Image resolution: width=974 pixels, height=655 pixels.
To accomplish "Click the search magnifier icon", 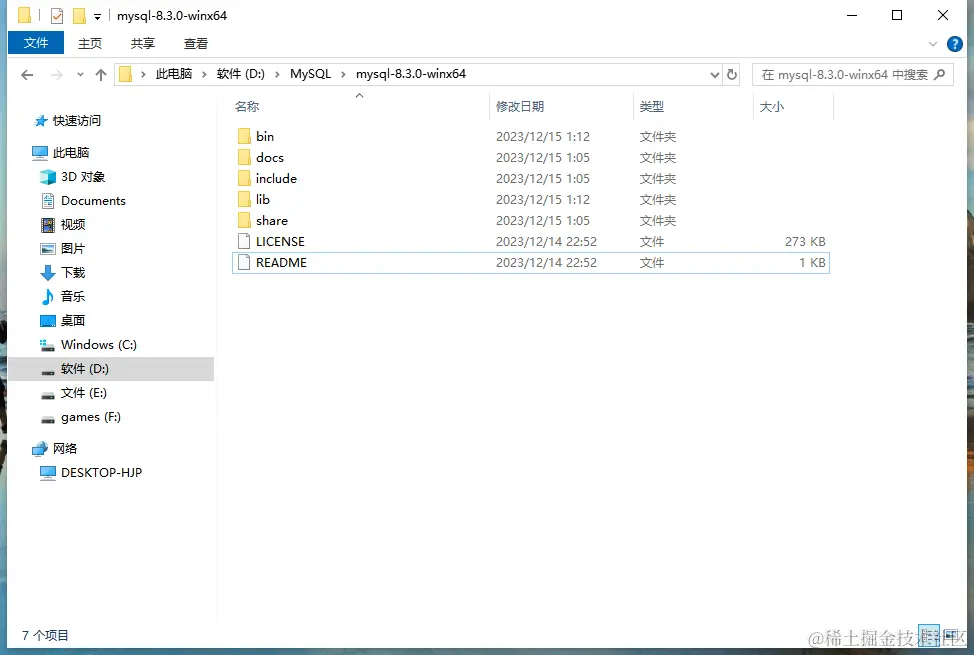I will [x=939, y=75].
